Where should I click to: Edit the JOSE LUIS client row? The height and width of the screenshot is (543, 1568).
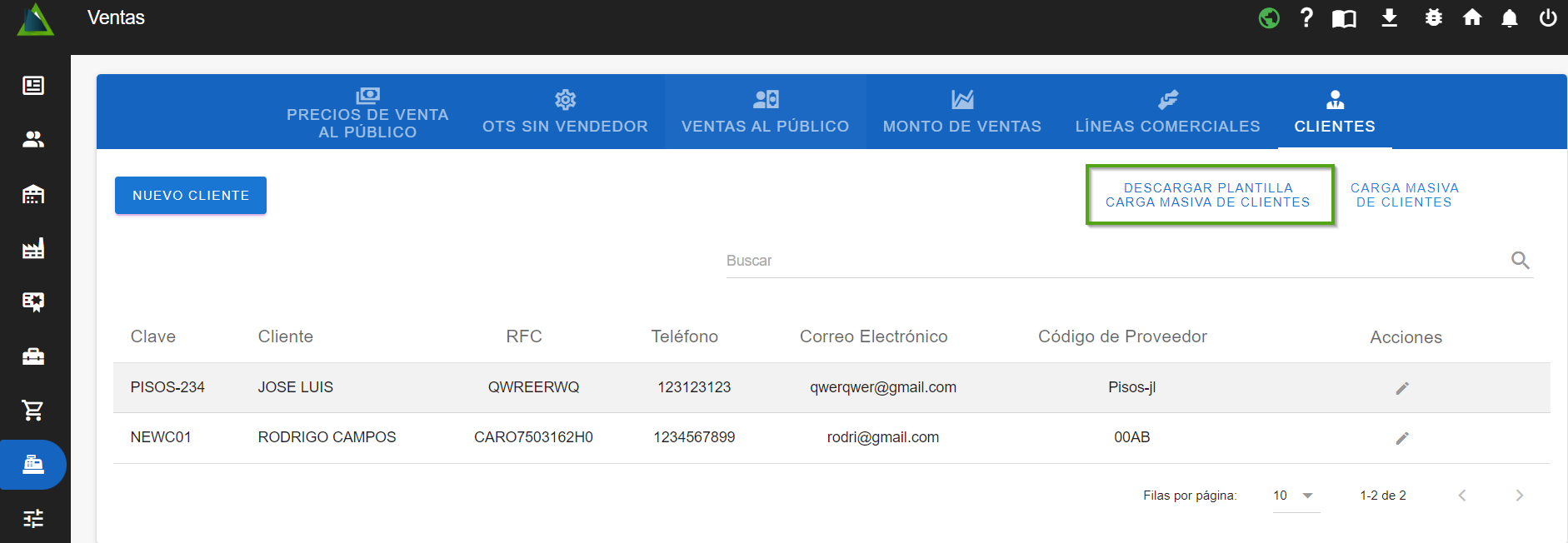coord(1402,388)
